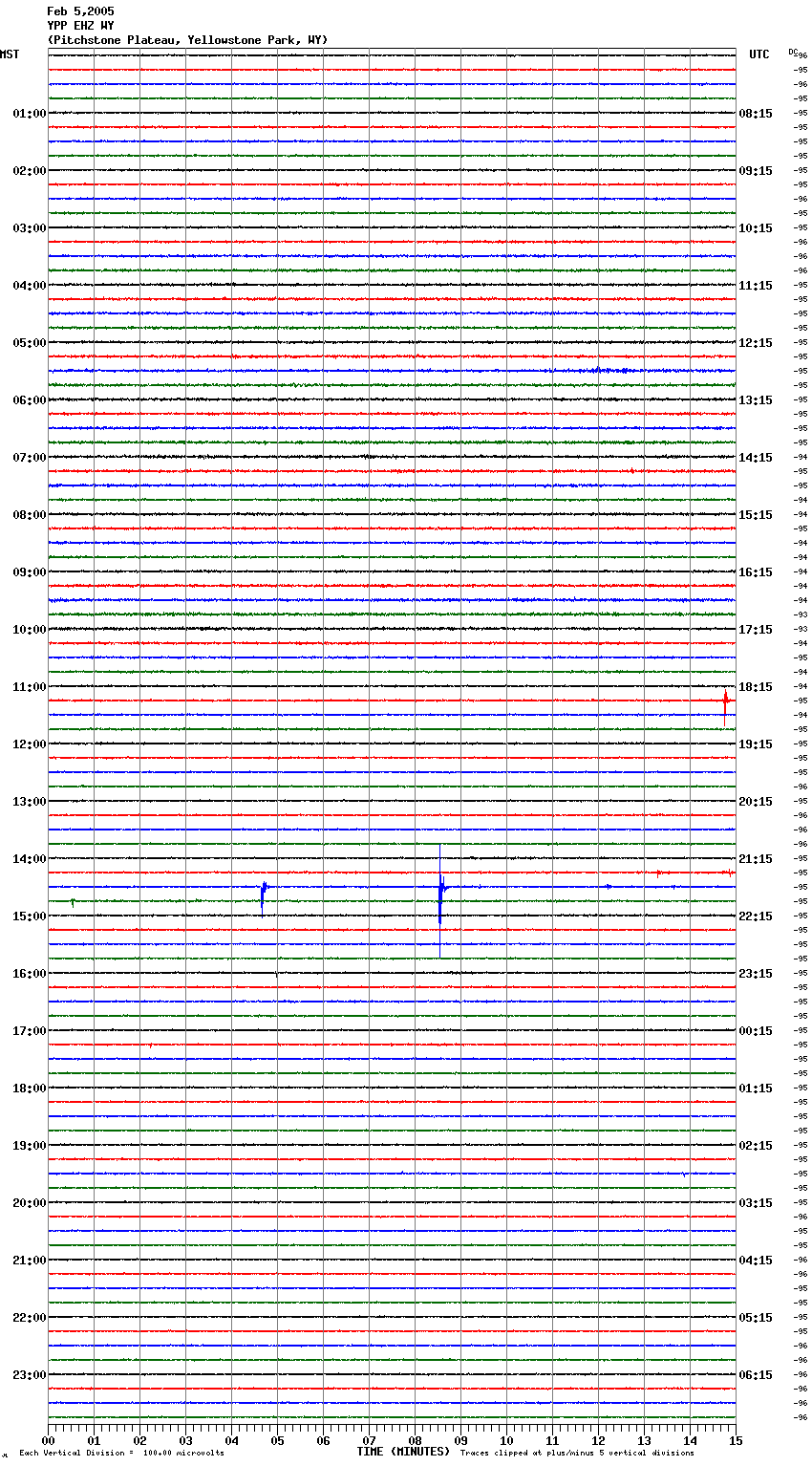812x1466 pixels.
Task: Select the 23:00 MST time label
Action: [30, 1375]
